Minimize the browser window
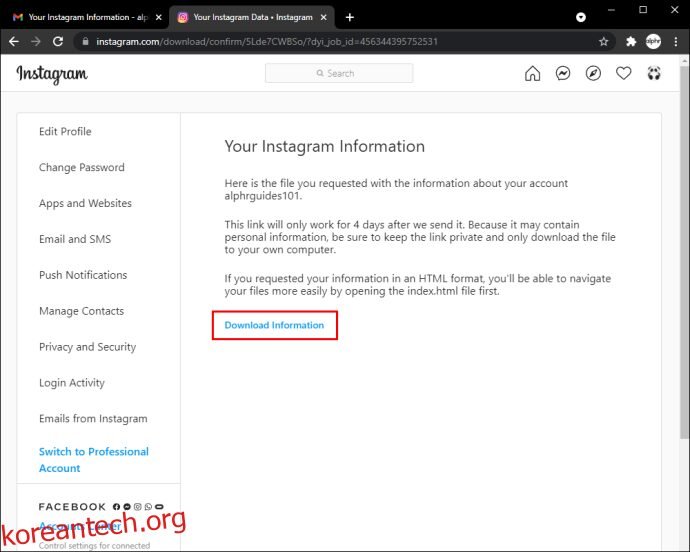 (x=611, y=10)
